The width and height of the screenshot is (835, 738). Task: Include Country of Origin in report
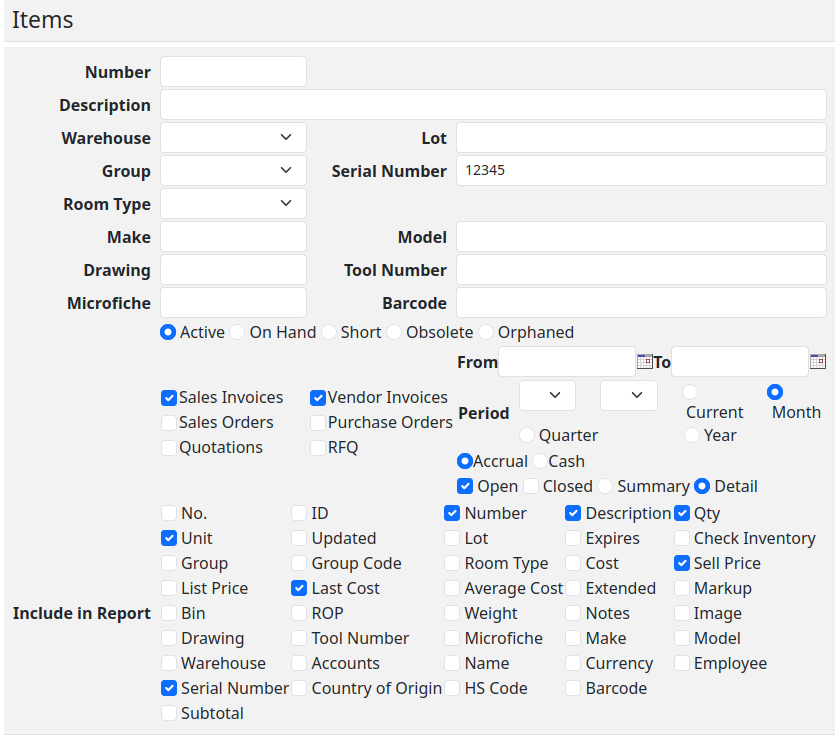[x=298, y=688]
